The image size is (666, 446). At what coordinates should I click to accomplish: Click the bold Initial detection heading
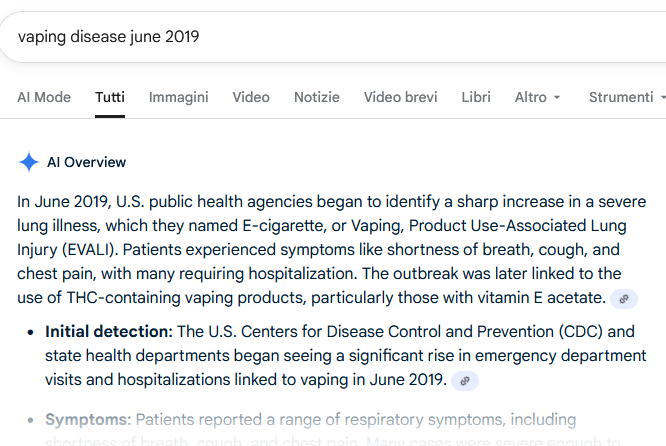point(109,331)
